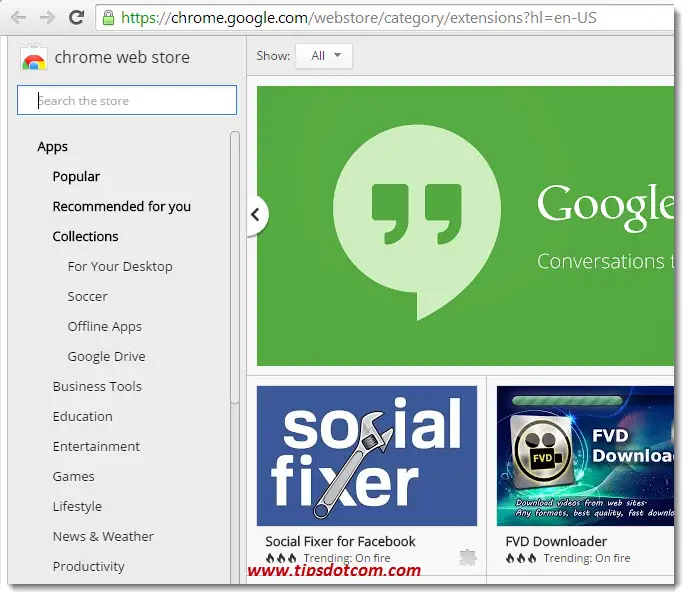Click the flame trending icons under Social Fixer
This screenshot has height=599, width=689.
click(281, 558)
